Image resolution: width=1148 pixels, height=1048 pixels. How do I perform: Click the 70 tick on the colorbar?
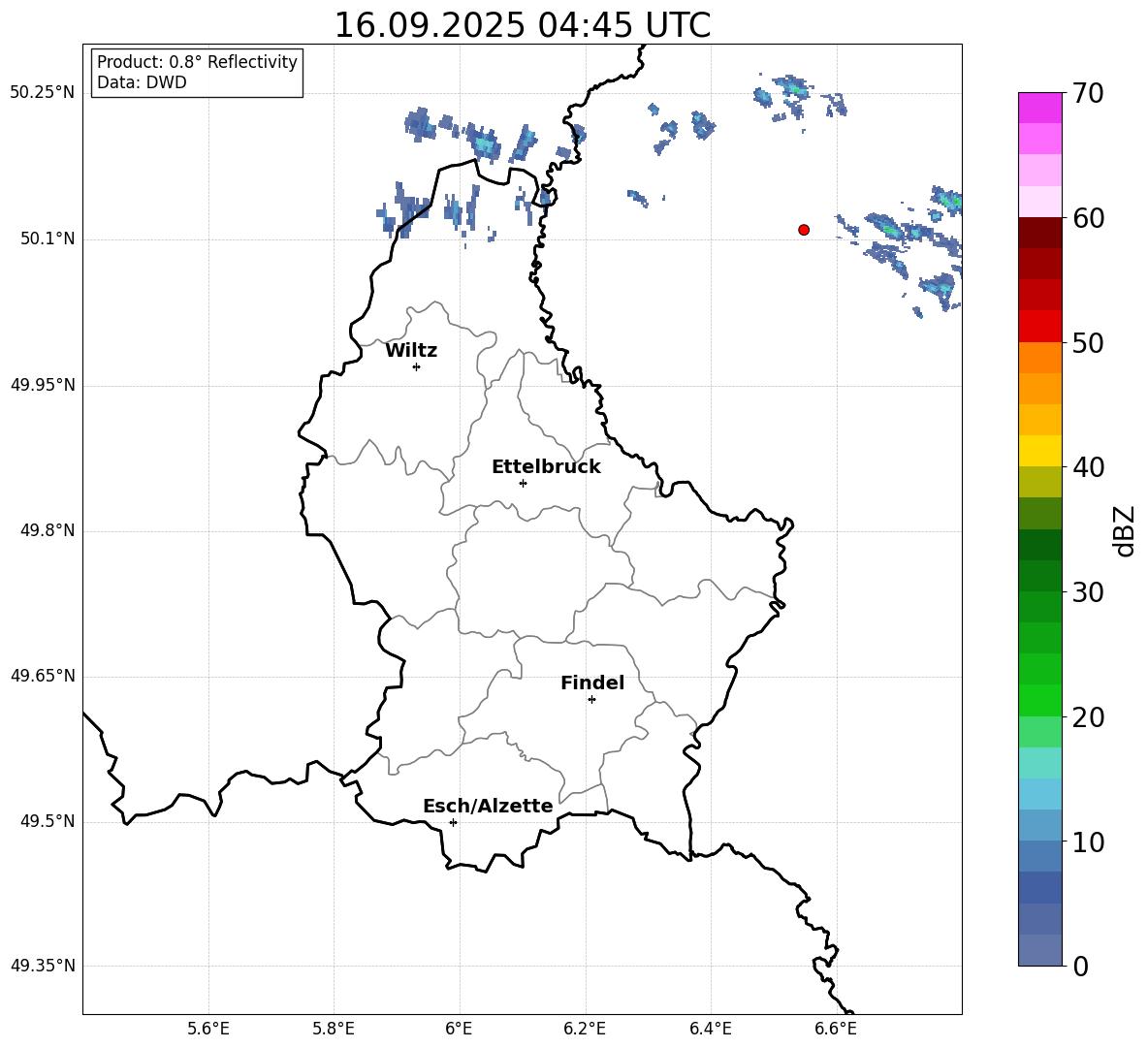point(1088,93)
